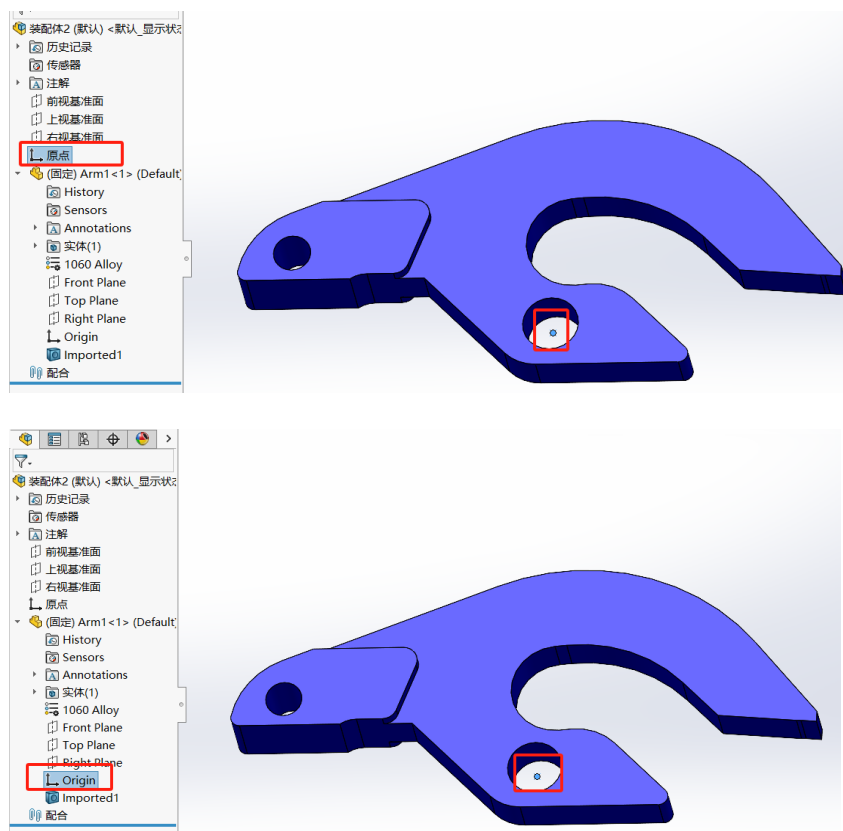Open the DisplayManager color-ball tab icon
The image size is (843, 831).
142,439
